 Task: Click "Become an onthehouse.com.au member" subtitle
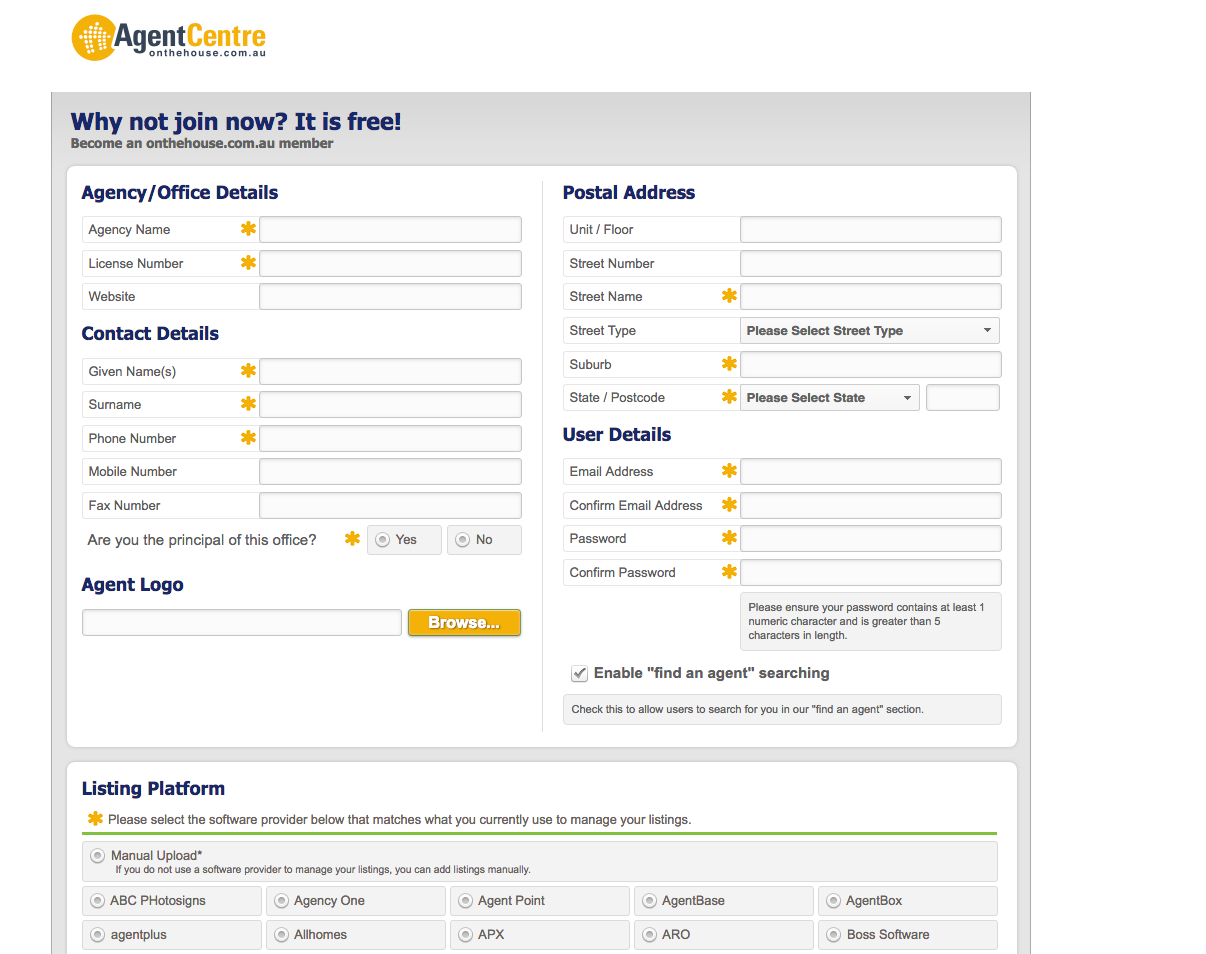(202, 144)
